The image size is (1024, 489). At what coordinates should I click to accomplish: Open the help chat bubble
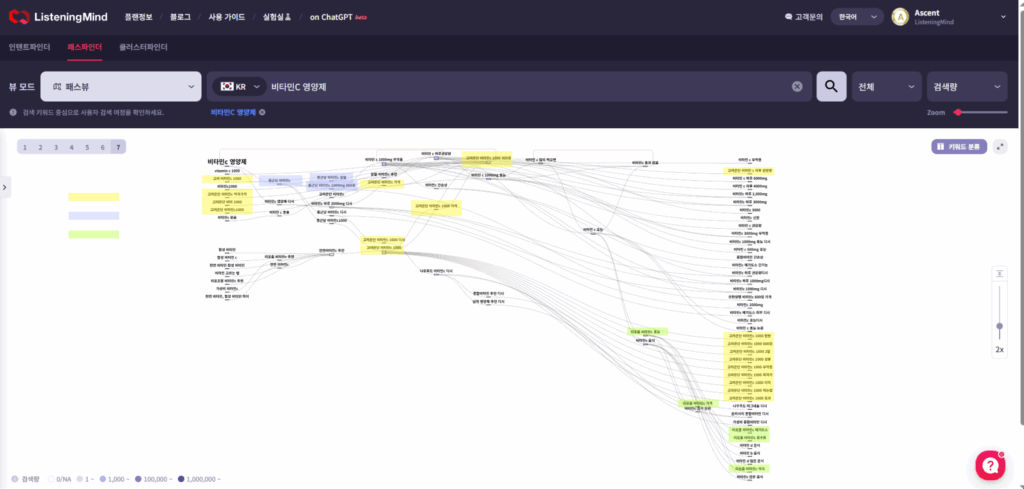click(989, 464)
